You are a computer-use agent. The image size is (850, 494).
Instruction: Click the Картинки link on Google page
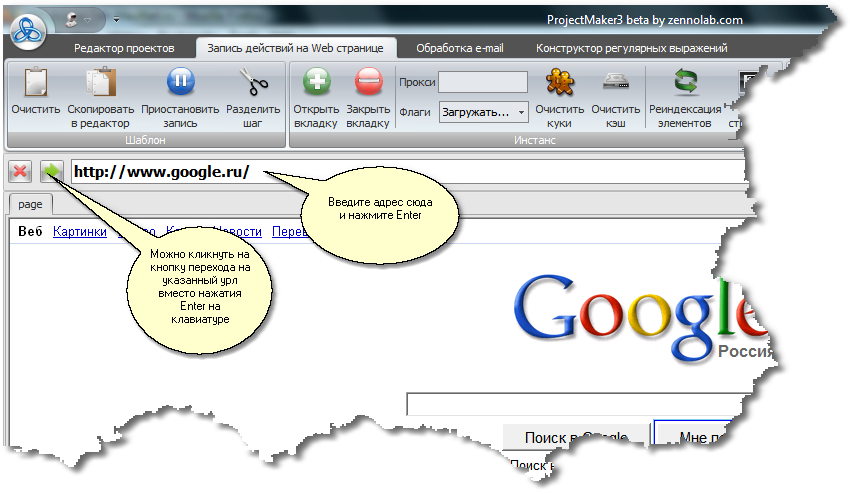click(x=80, y=232)
